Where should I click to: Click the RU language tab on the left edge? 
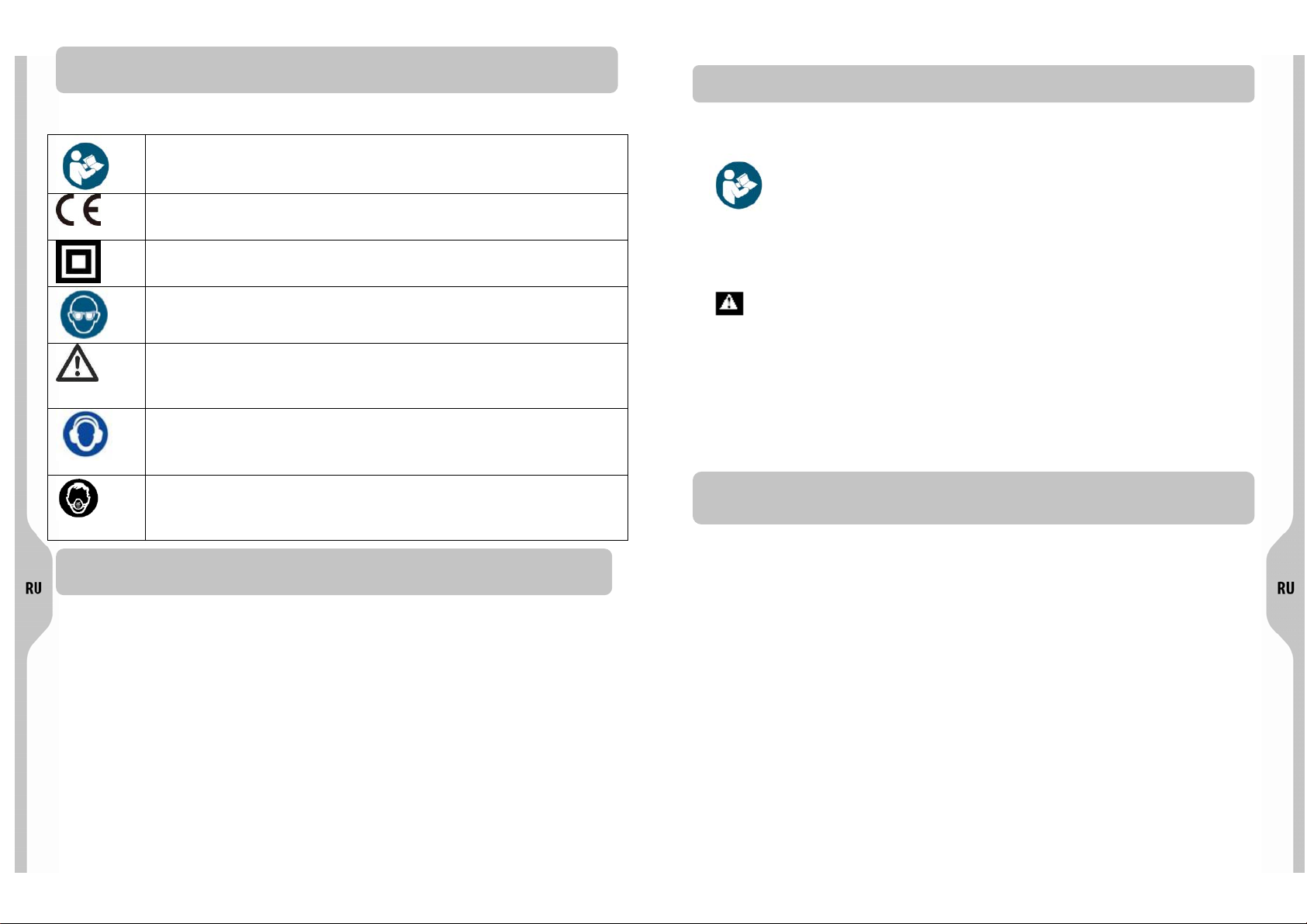[x=33, y=588]
